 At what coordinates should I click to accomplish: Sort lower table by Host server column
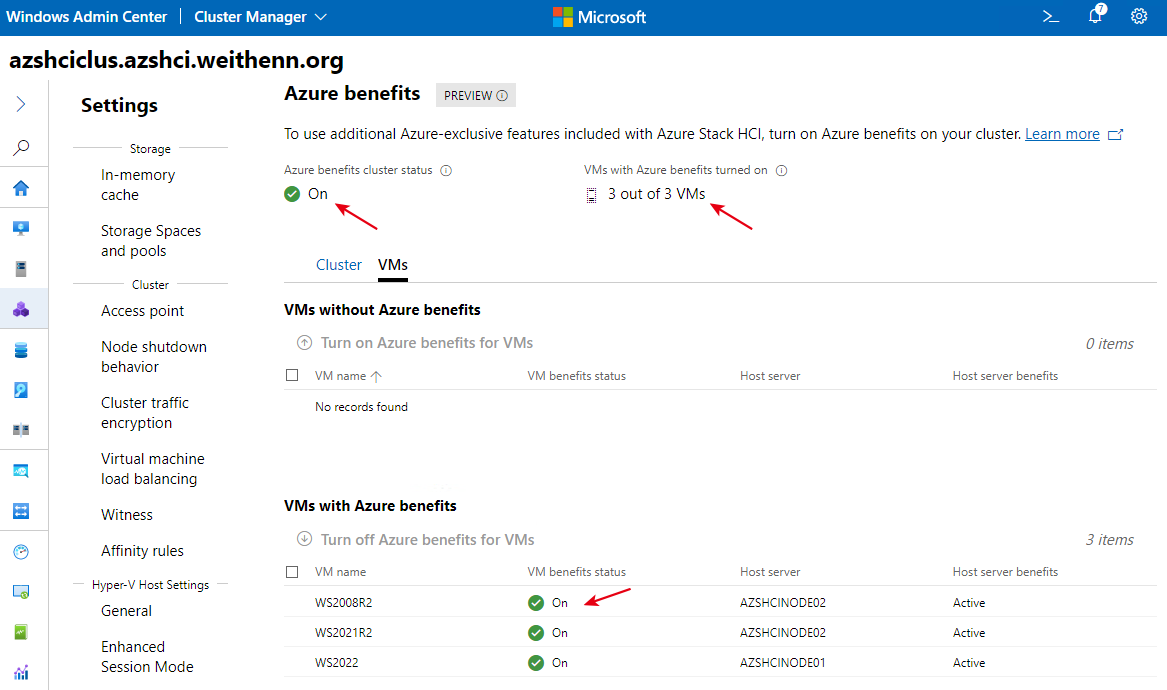click(770, 572)
